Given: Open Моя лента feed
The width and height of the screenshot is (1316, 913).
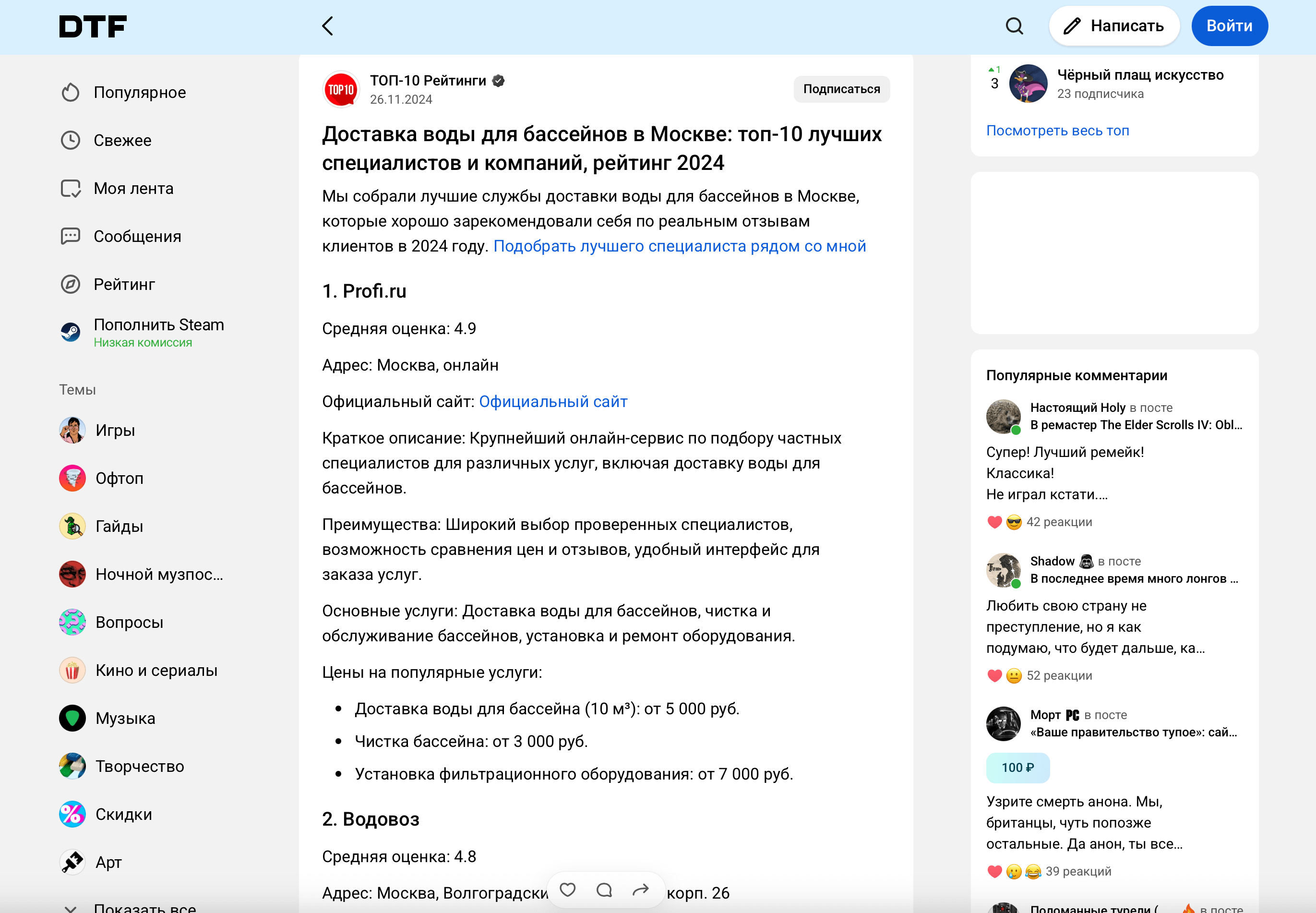Looking at the screenshot, I should (133, 188).
